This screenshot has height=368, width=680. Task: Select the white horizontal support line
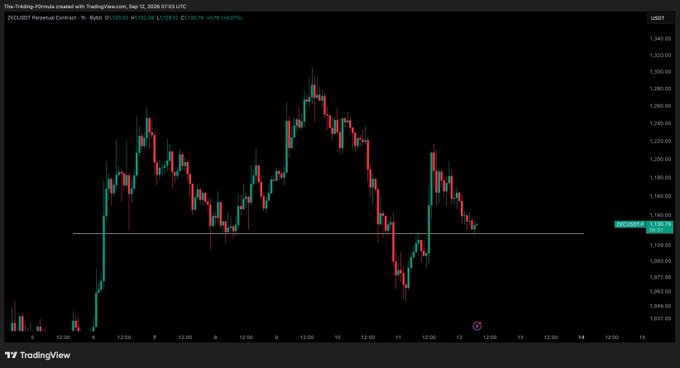(x=328, y=234)
